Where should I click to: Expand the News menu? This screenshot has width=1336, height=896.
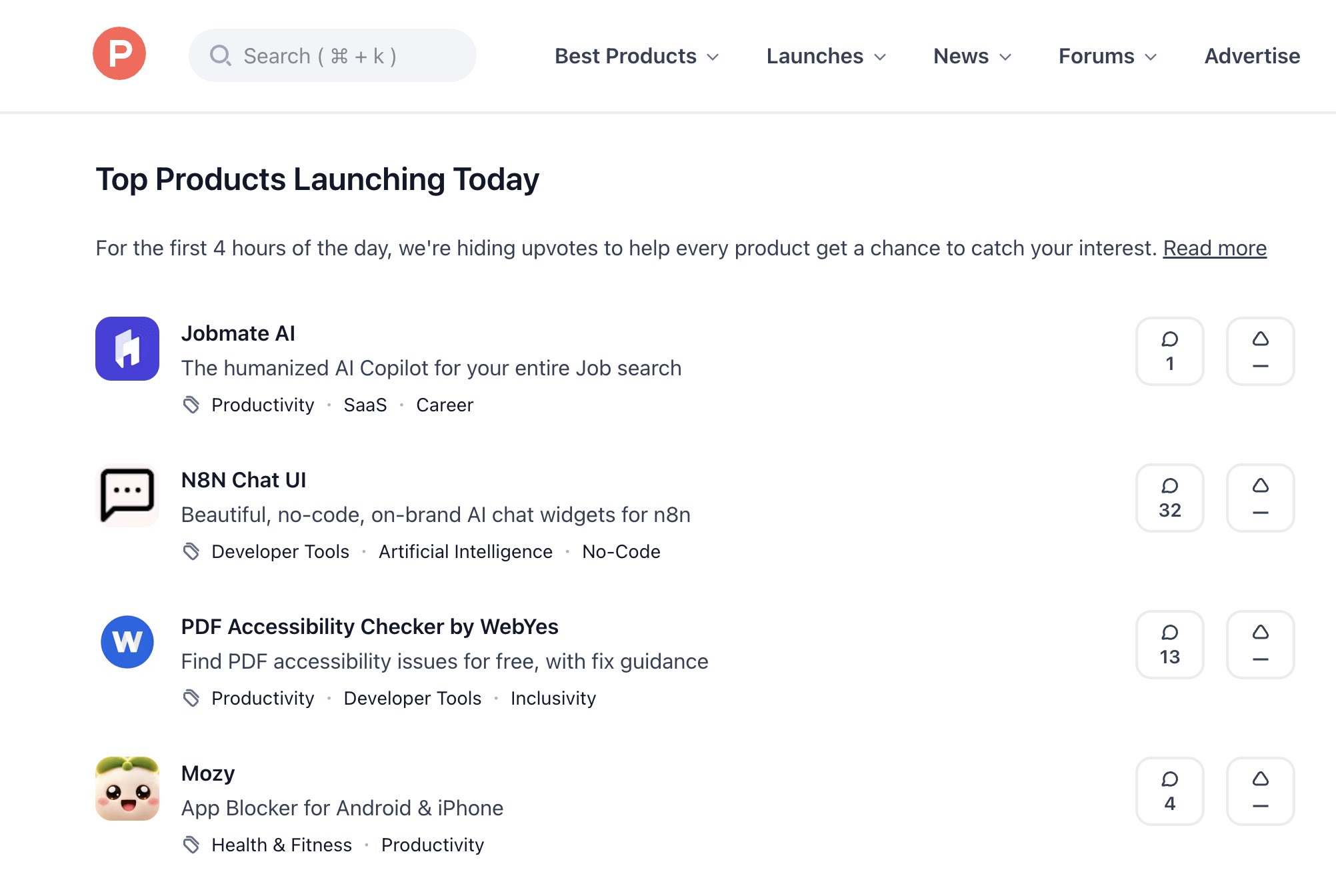click(973, 56)
